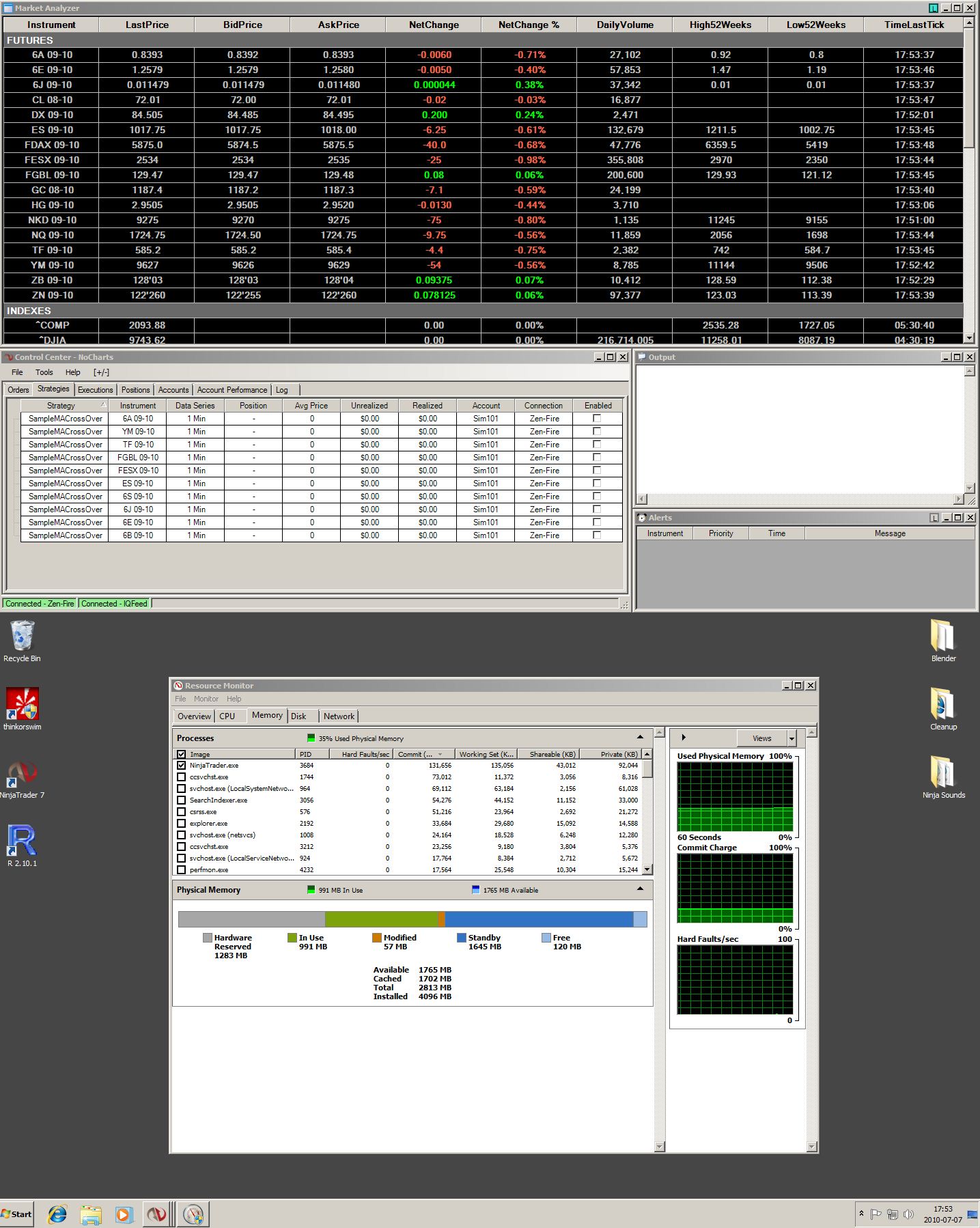Select the ^COMP index row label
The image size is (980, 1228).
click(52, 325)
